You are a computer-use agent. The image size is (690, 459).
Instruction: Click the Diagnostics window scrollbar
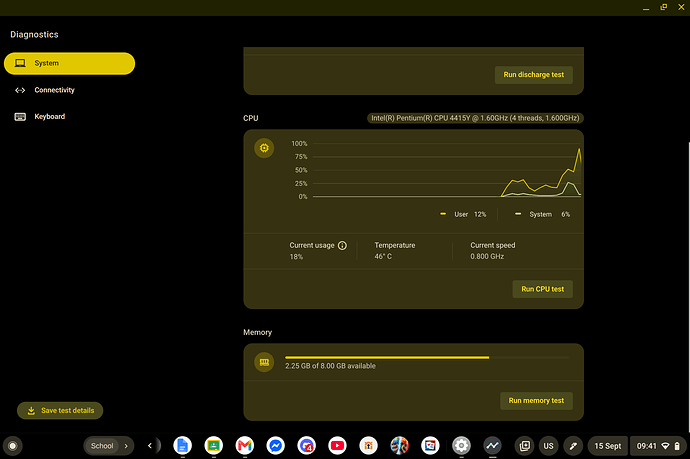pyautogui.click(x=688, y=286)
